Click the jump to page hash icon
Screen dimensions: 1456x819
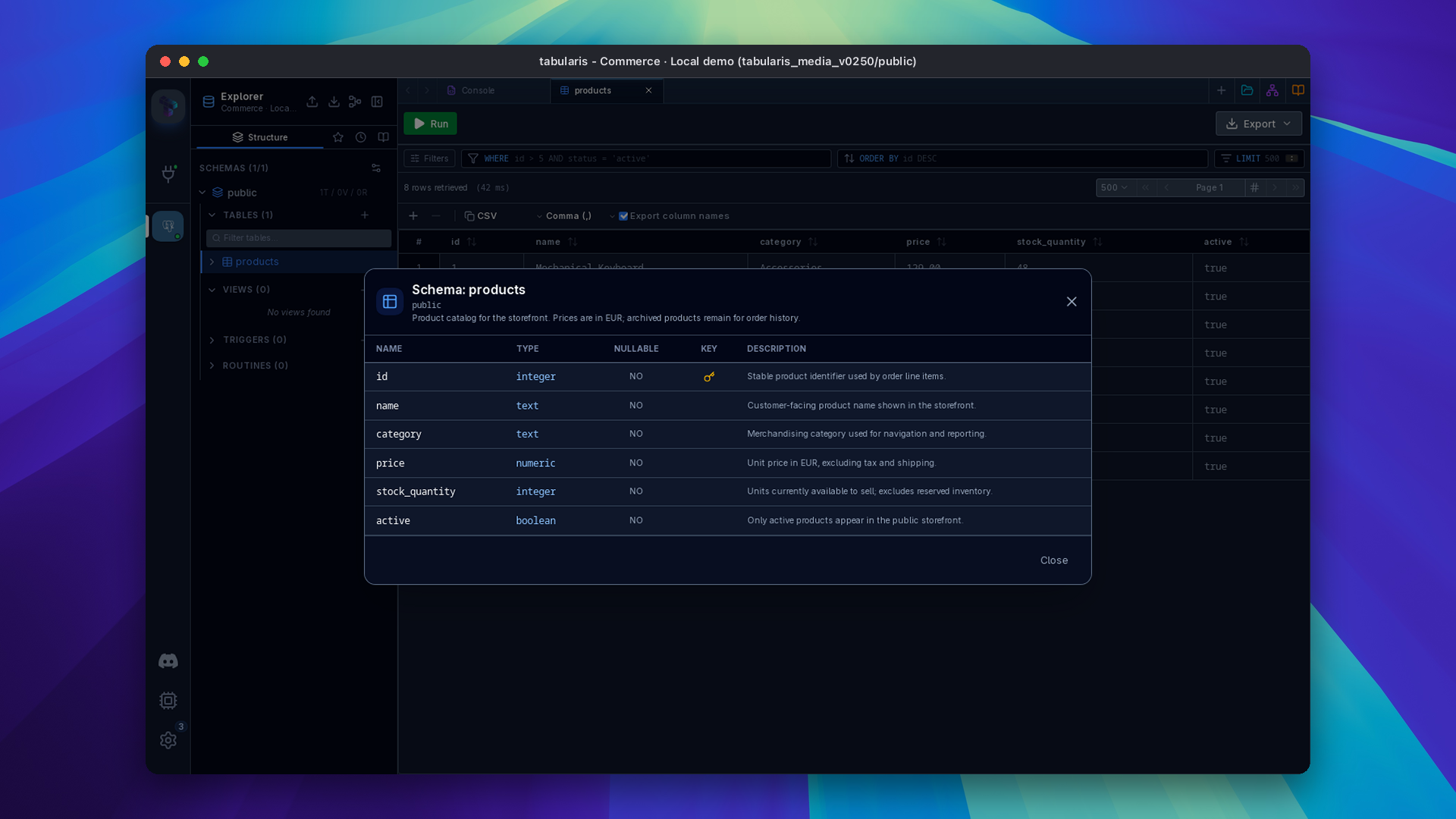click(x=1254, y=187)
